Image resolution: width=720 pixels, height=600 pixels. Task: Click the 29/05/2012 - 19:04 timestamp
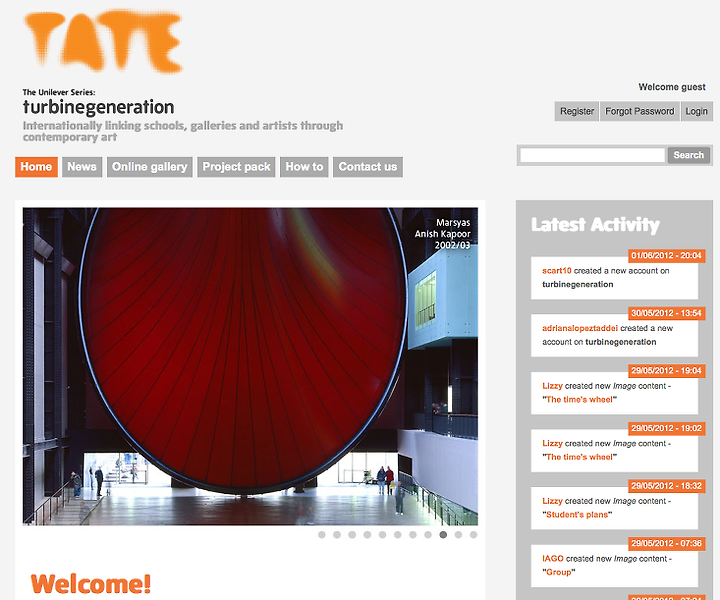[x=666, y=370]
